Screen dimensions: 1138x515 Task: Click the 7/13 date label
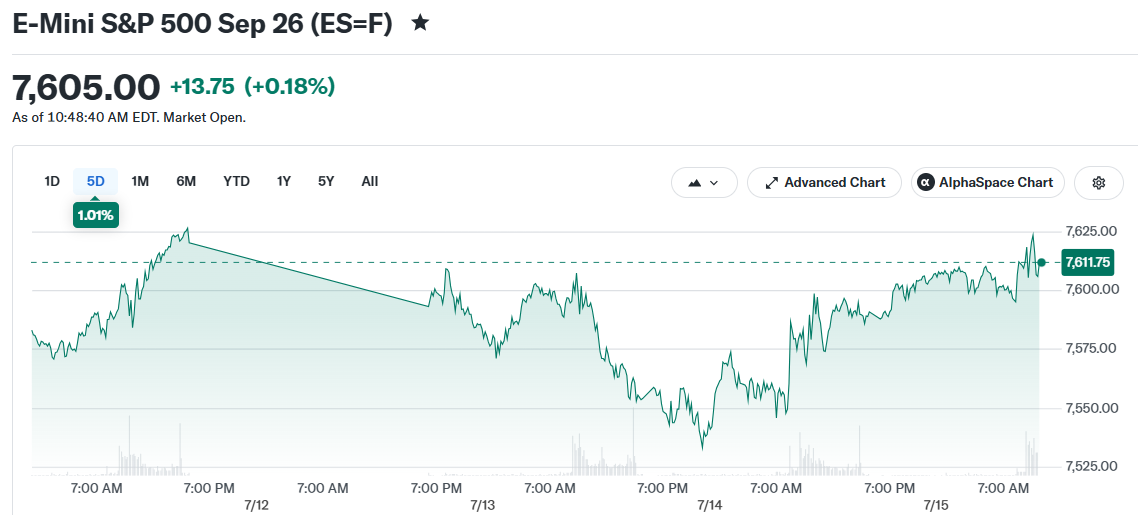pos(483,504)
